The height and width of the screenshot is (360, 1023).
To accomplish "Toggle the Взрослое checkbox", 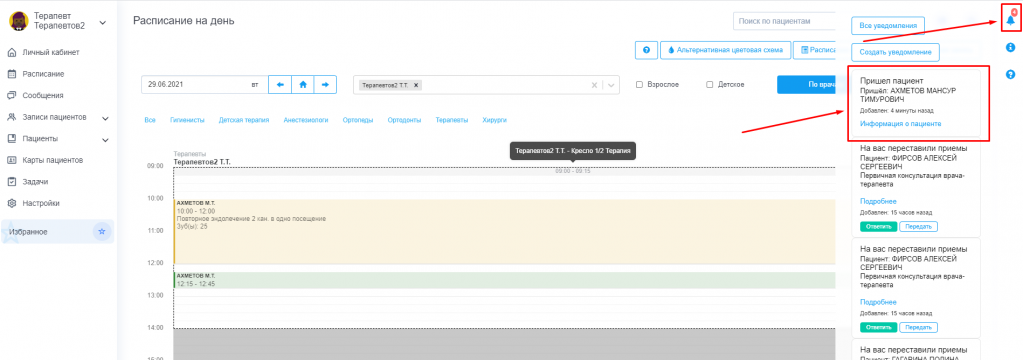I will (x=639, y=85).
